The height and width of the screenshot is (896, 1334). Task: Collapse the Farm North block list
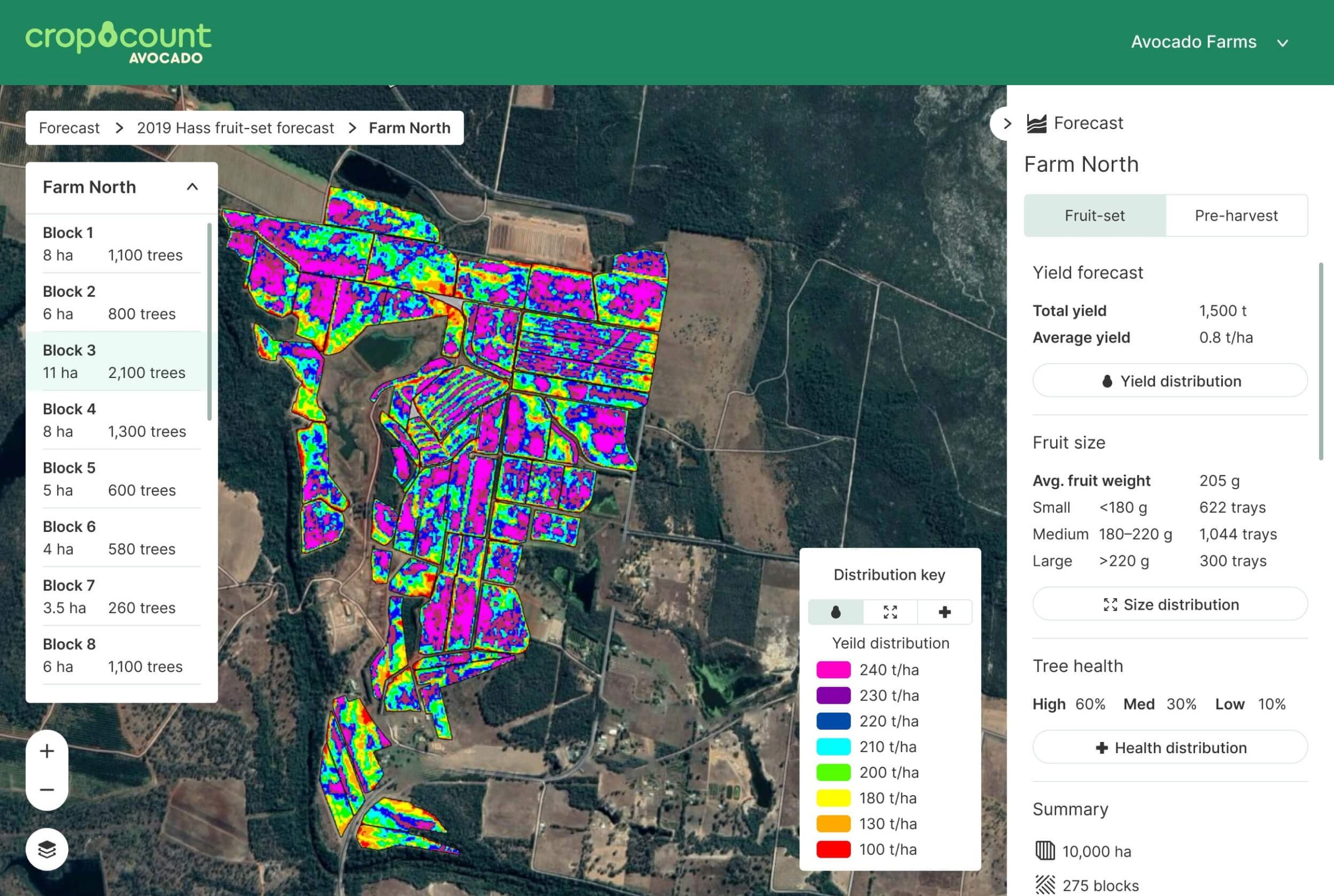pos(192,187)
